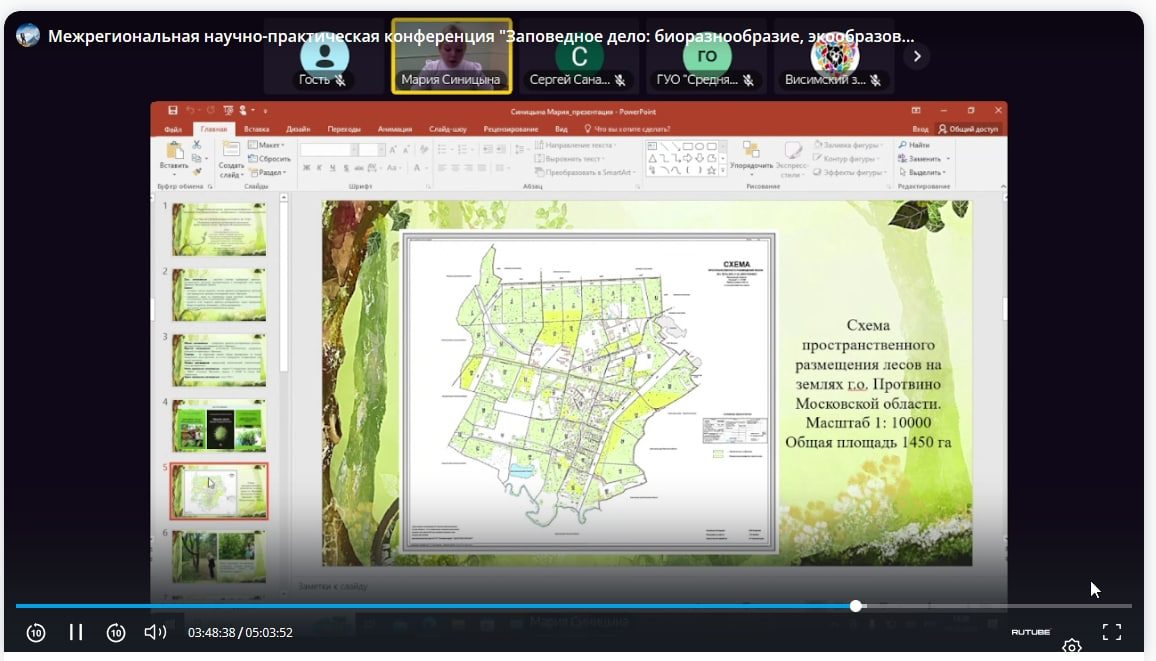Toggle bold Ж formatting
1156x661 pixels.
(x=306, y=168)
